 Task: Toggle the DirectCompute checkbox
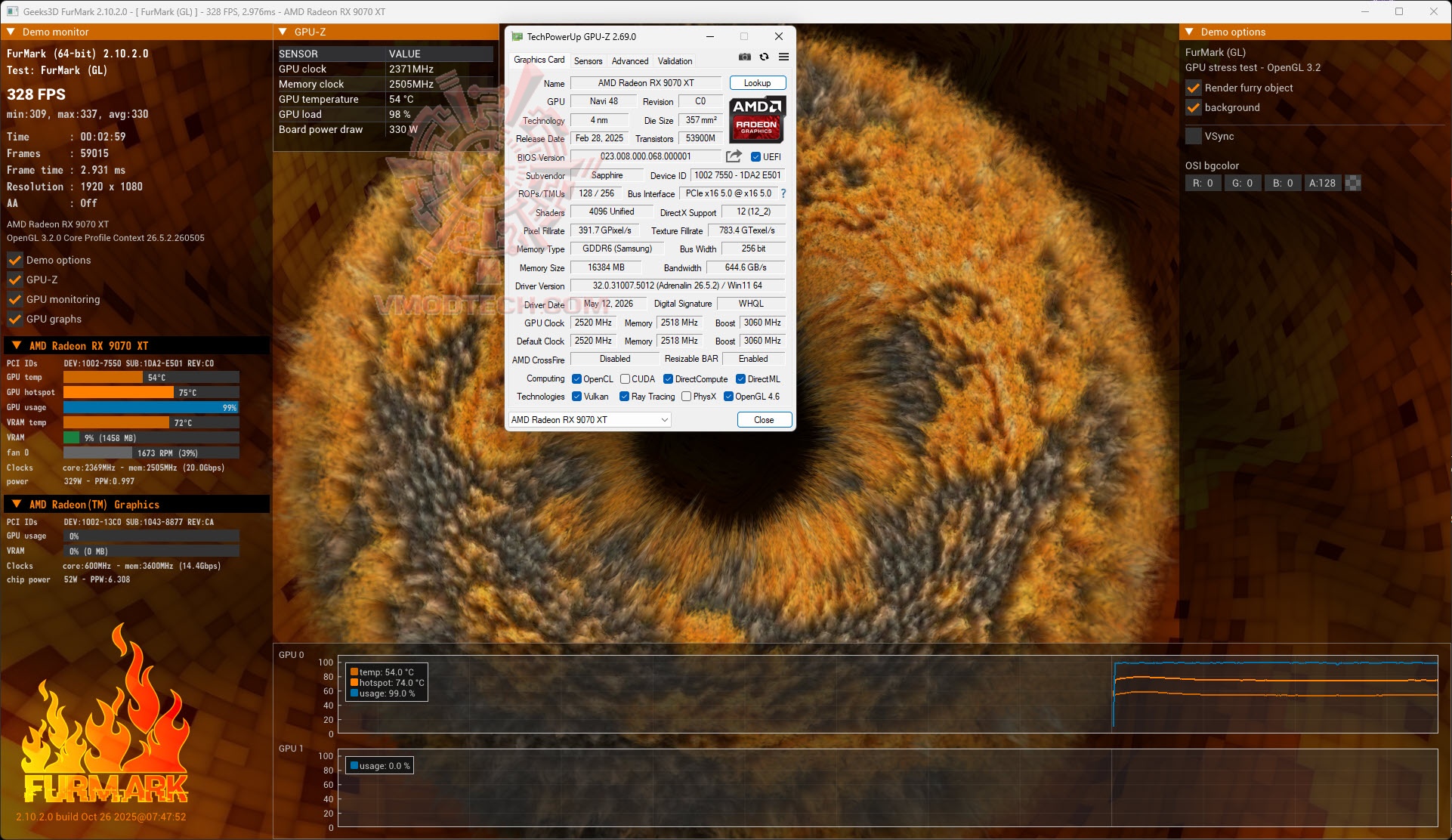[x=669, y=379]
